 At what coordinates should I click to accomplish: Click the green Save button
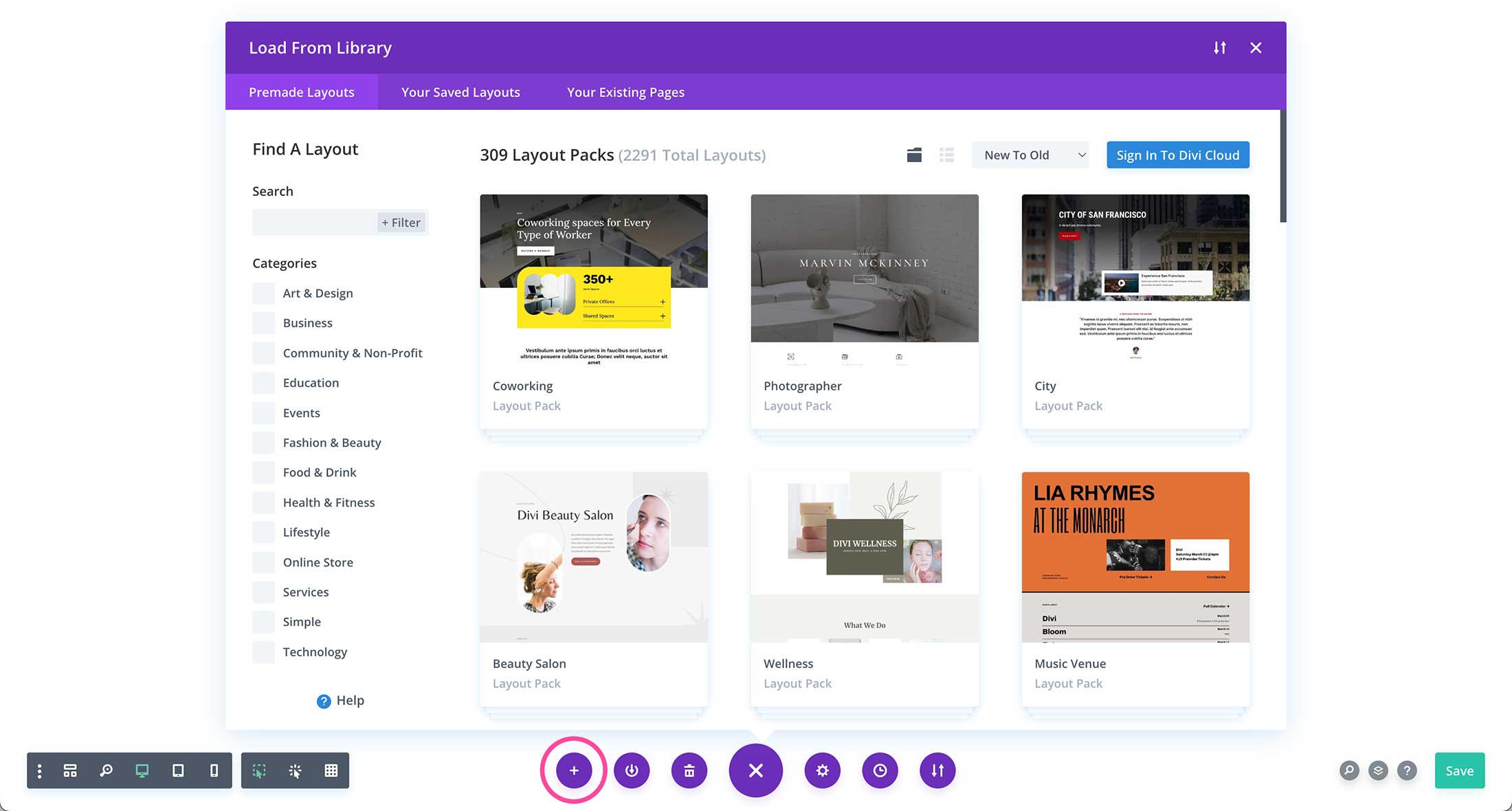point(1459,770)
